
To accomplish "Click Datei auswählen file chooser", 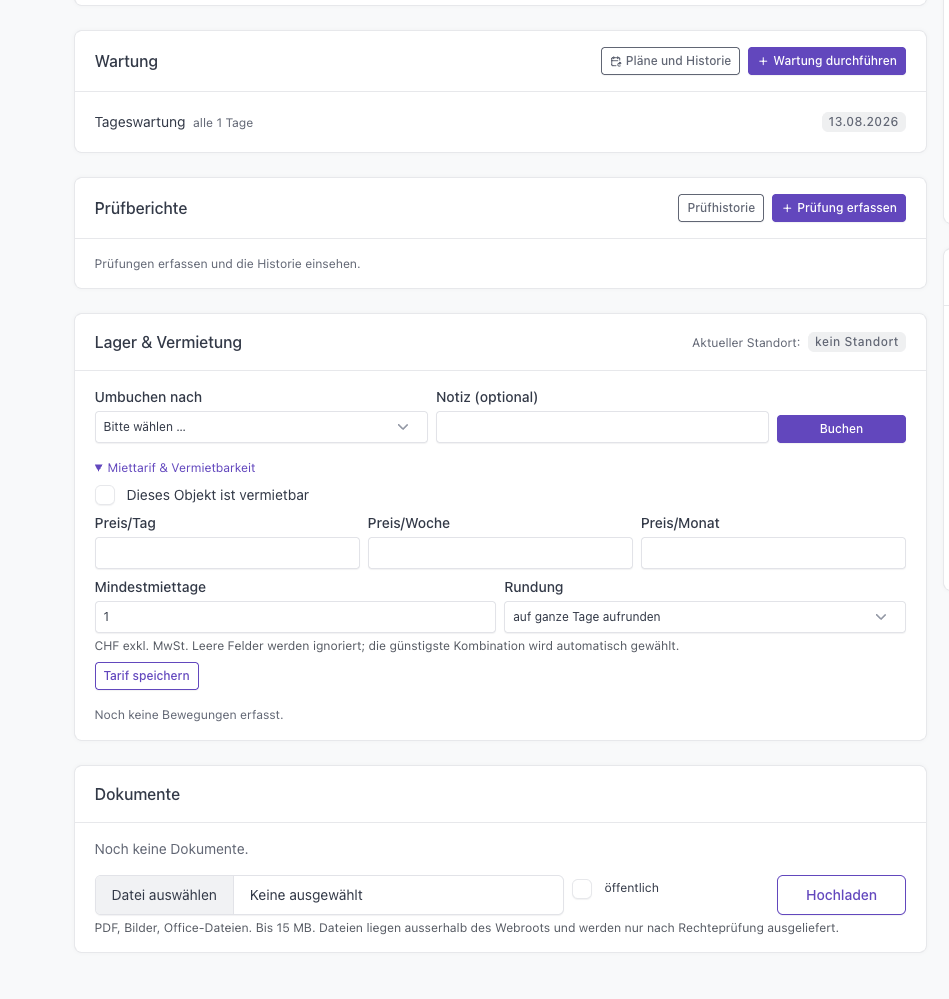I will pyautogui.click(x=164, y=895).
